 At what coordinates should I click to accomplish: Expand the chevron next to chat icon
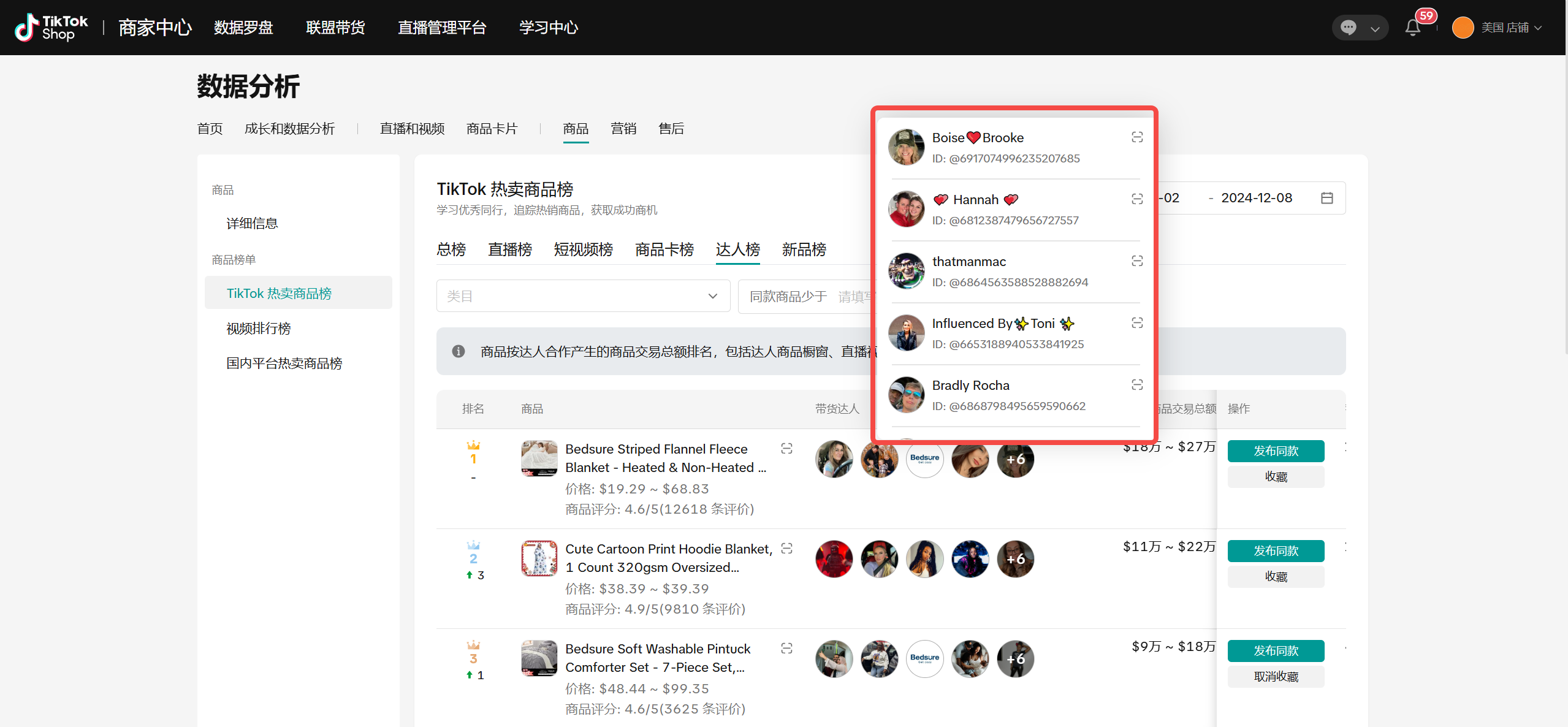click(1375, 28)
